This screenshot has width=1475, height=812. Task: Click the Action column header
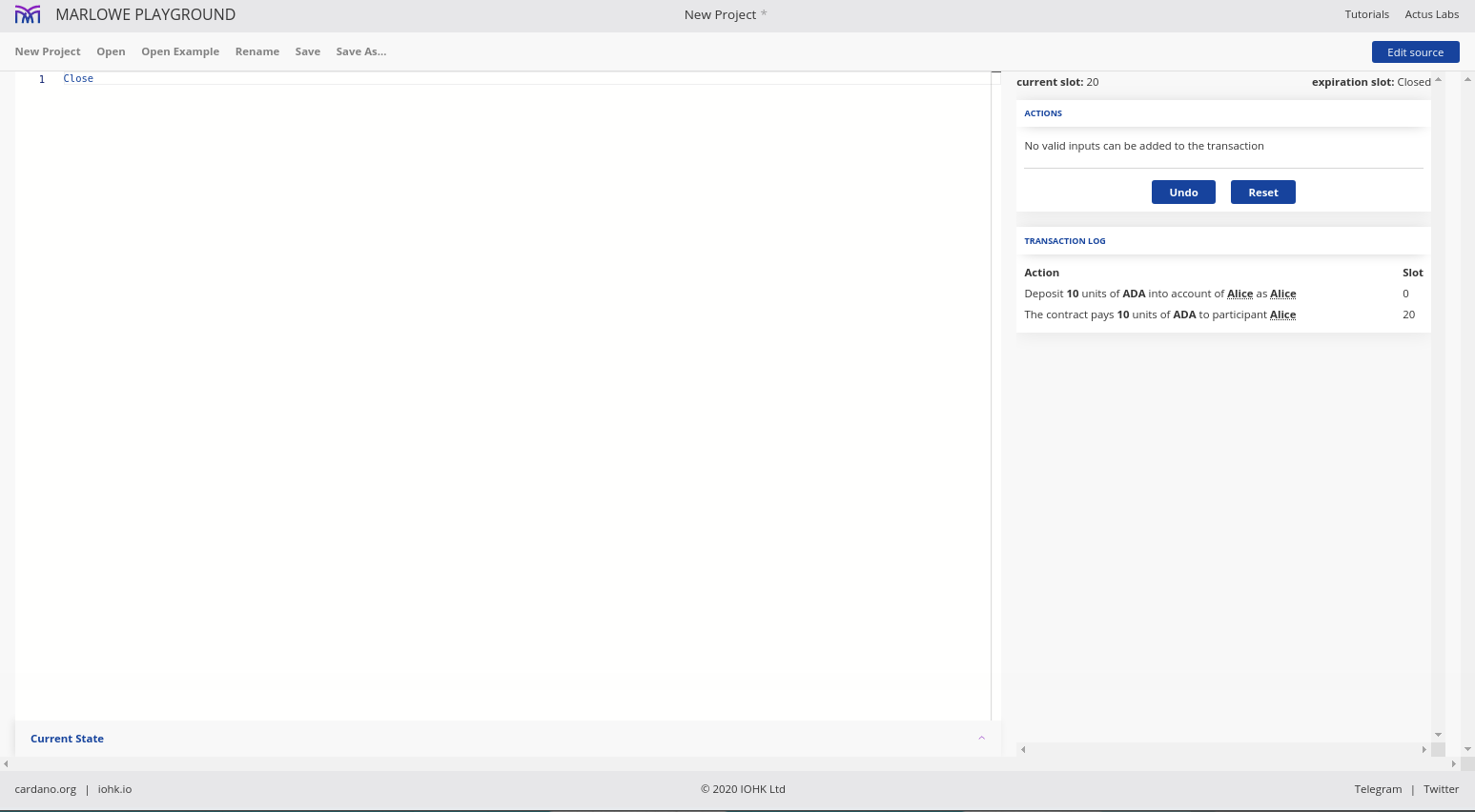point(1041,273)
